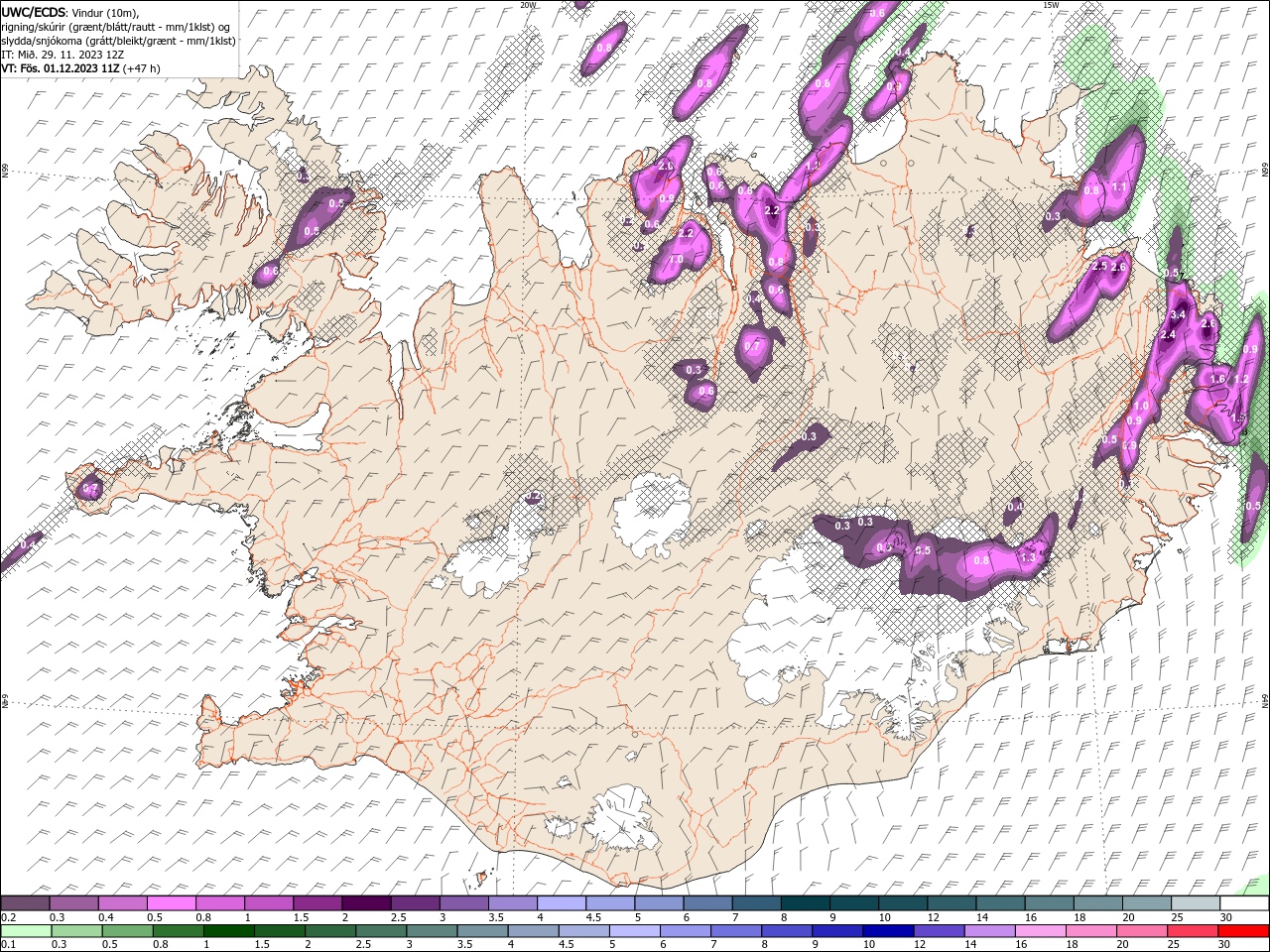Pick upper scale swatch between 2 and 2.5
The width and height of the screenshot is (1270, 952).
366,903
